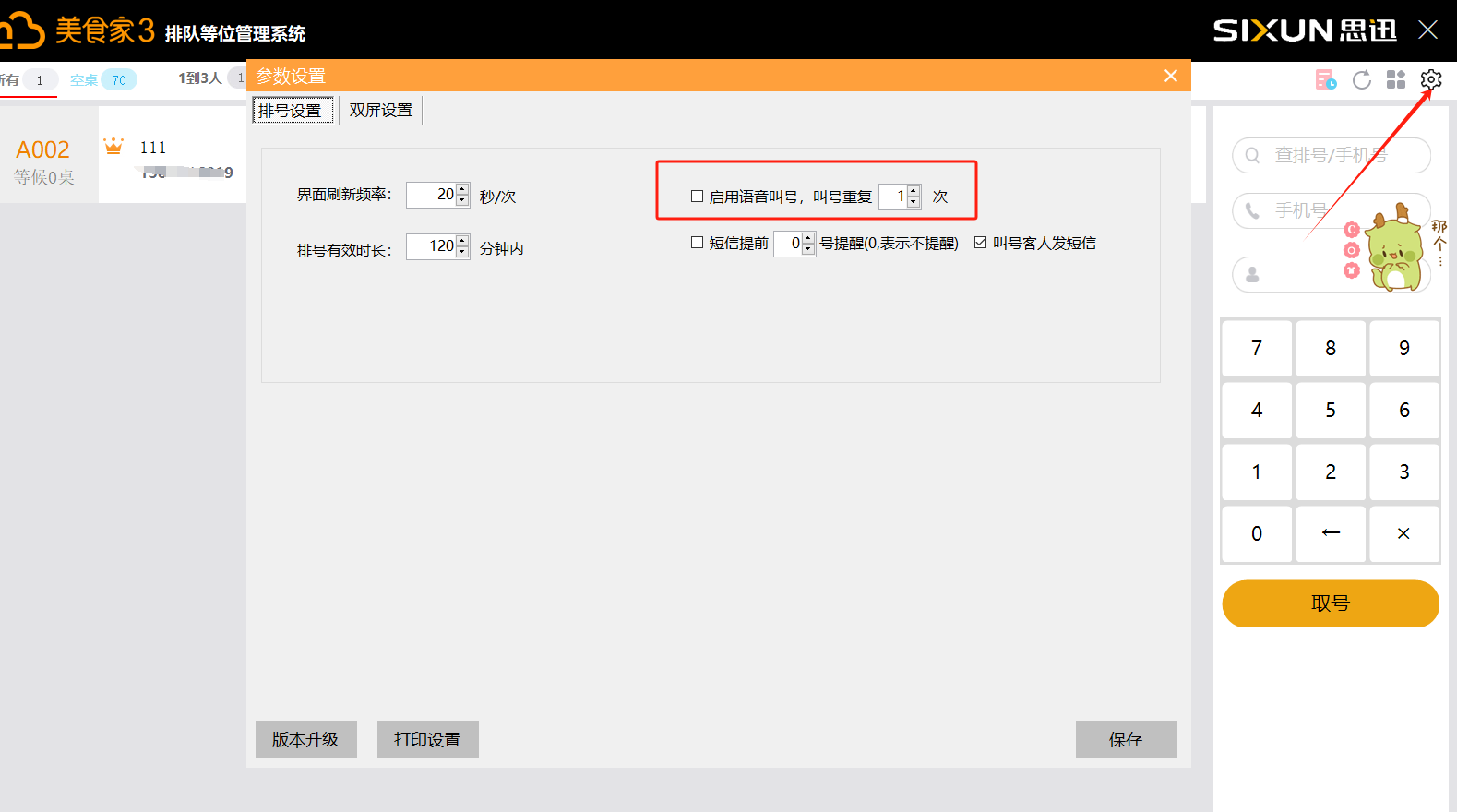Click the search magnifier in 查排号 field
This screenshot has width=1457, height=812.
pyautogui.click(x=1252, y=155)
